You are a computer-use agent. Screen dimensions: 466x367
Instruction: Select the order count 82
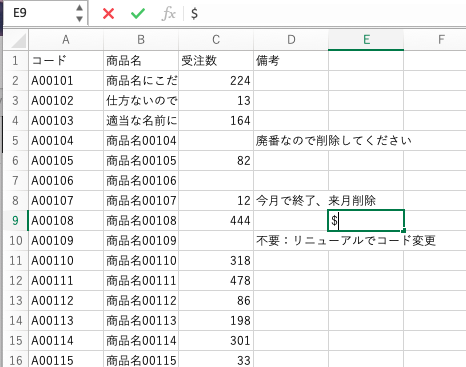[x=216, y=161]
